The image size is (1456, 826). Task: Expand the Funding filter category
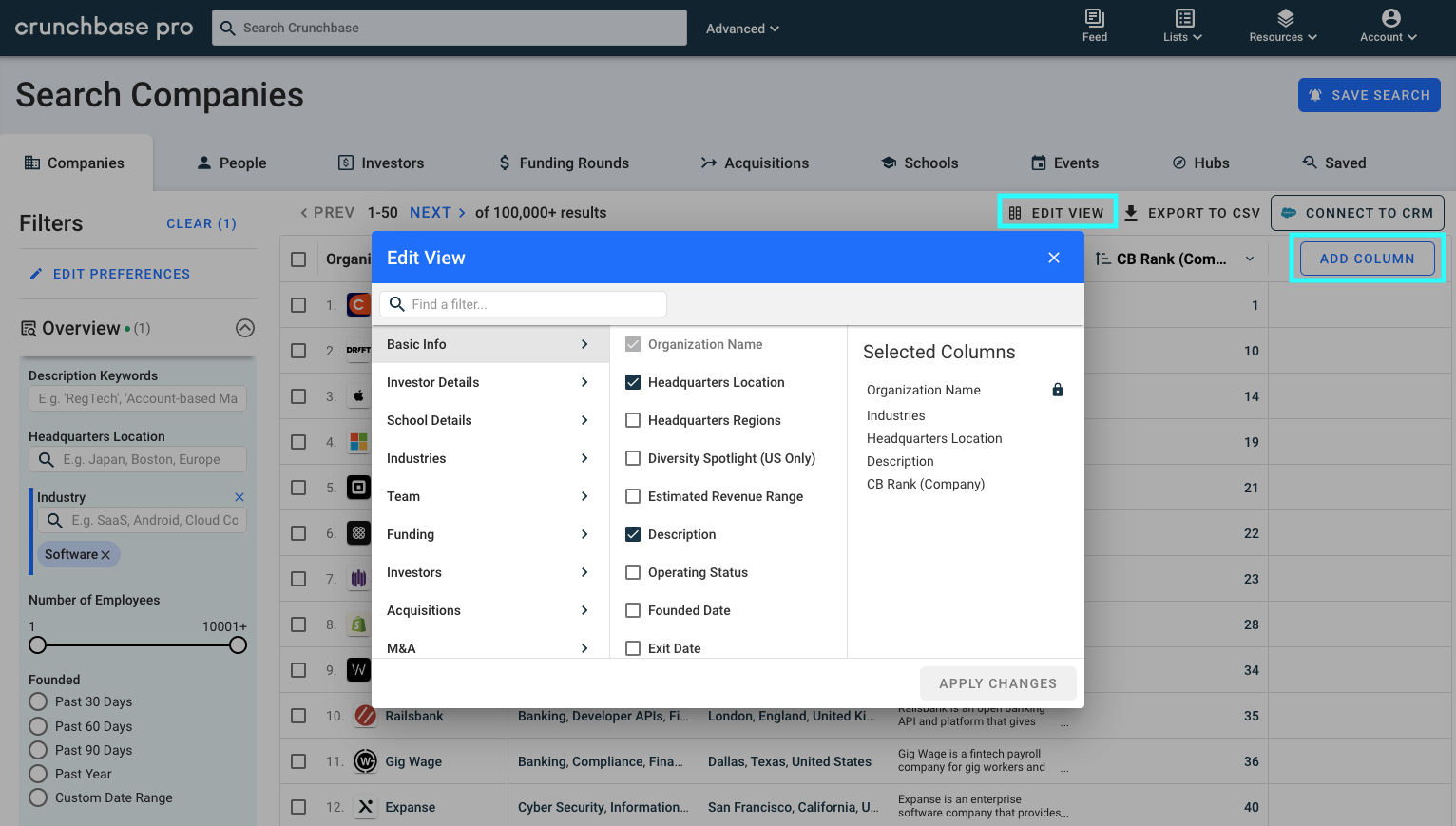(489, 534)
